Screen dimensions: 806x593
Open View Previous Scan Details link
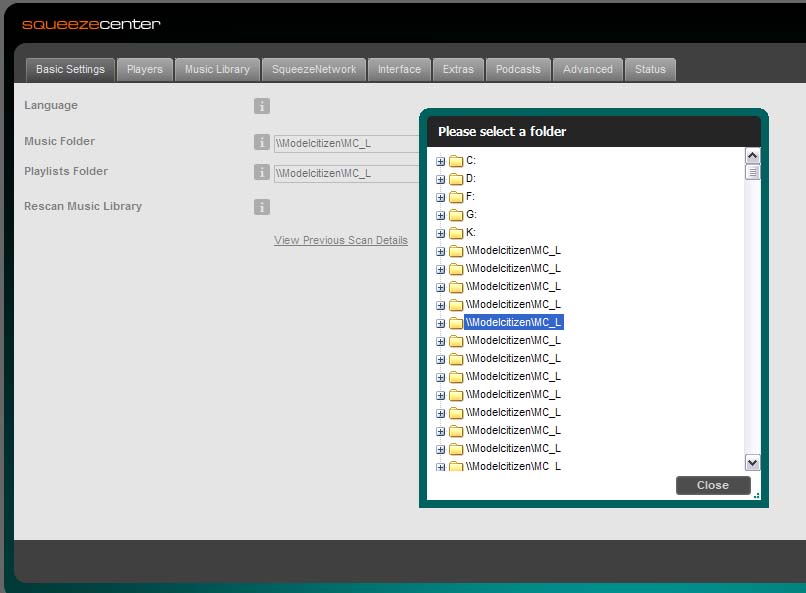coord(341,240)
